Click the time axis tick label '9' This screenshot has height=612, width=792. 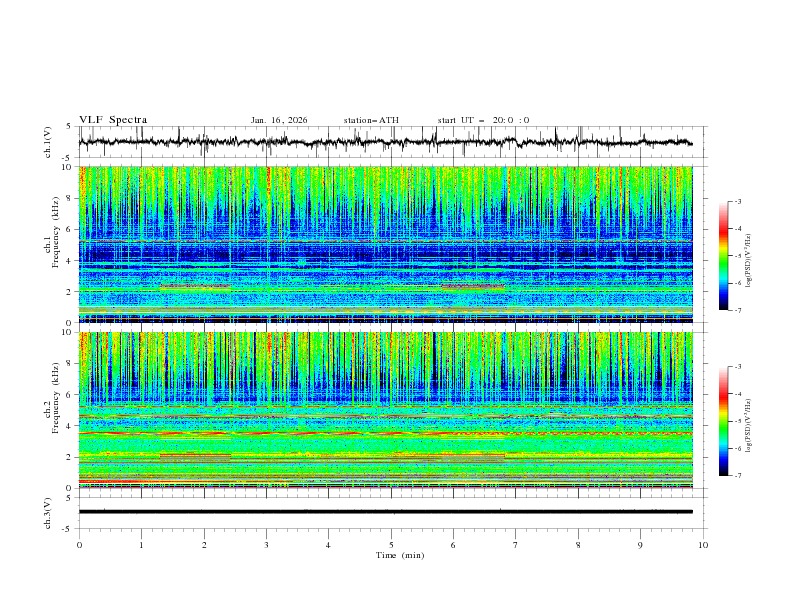click(640, 545)
